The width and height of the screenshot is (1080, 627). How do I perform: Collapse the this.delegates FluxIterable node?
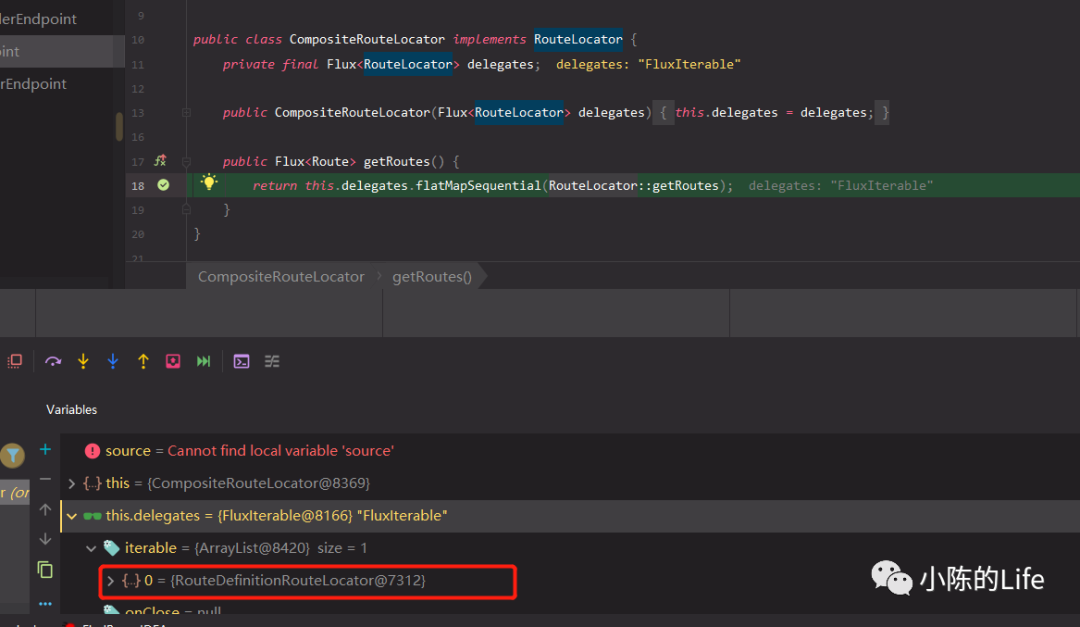pos(72,516)
